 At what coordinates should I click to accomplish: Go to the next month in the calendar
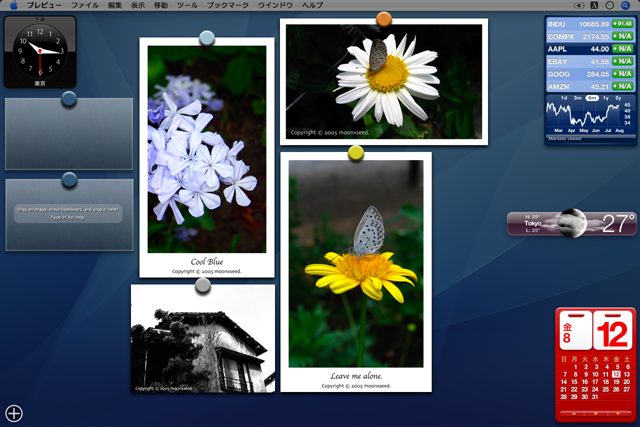point(620,412)
